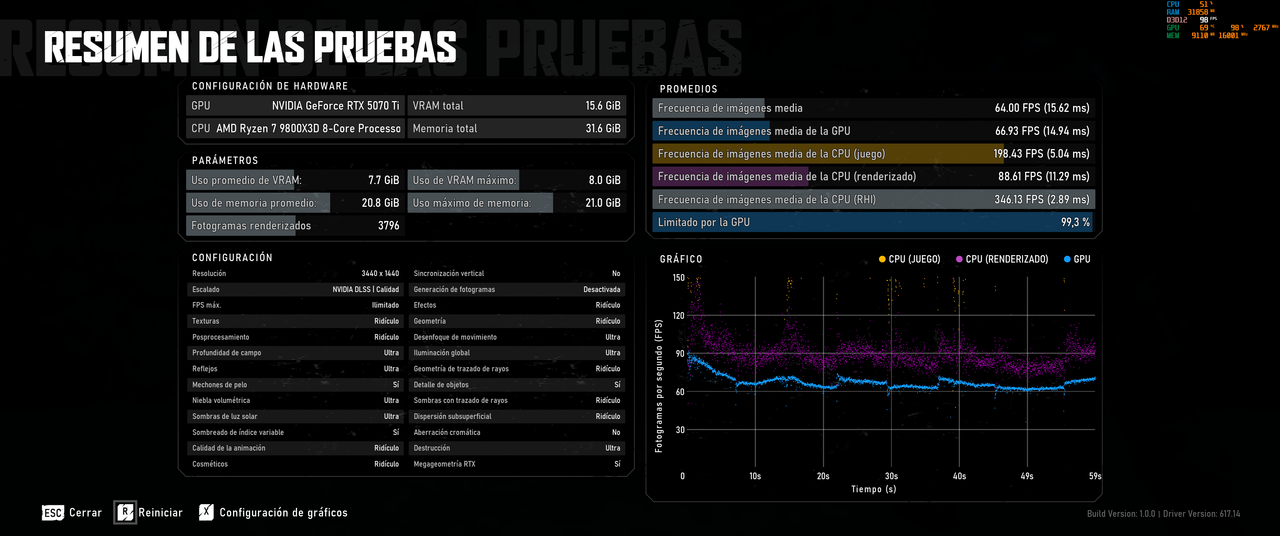This screenshot has height=536, width=1280.
Task: Click the Efectos setting row
Action: [x=517, y=305]
